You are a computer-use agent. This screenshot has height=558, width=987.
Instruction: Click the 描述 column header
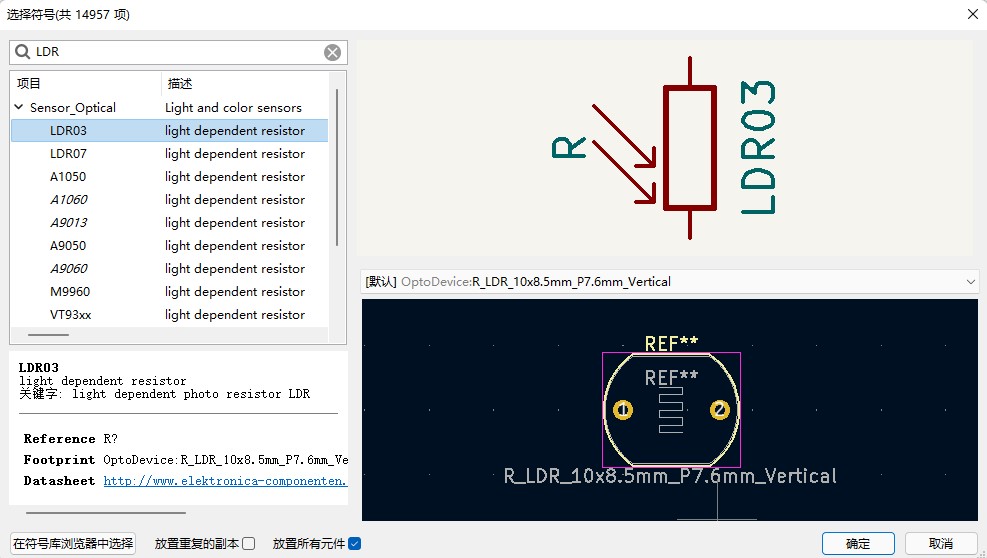pyautogui.click(x=245, y=83)
